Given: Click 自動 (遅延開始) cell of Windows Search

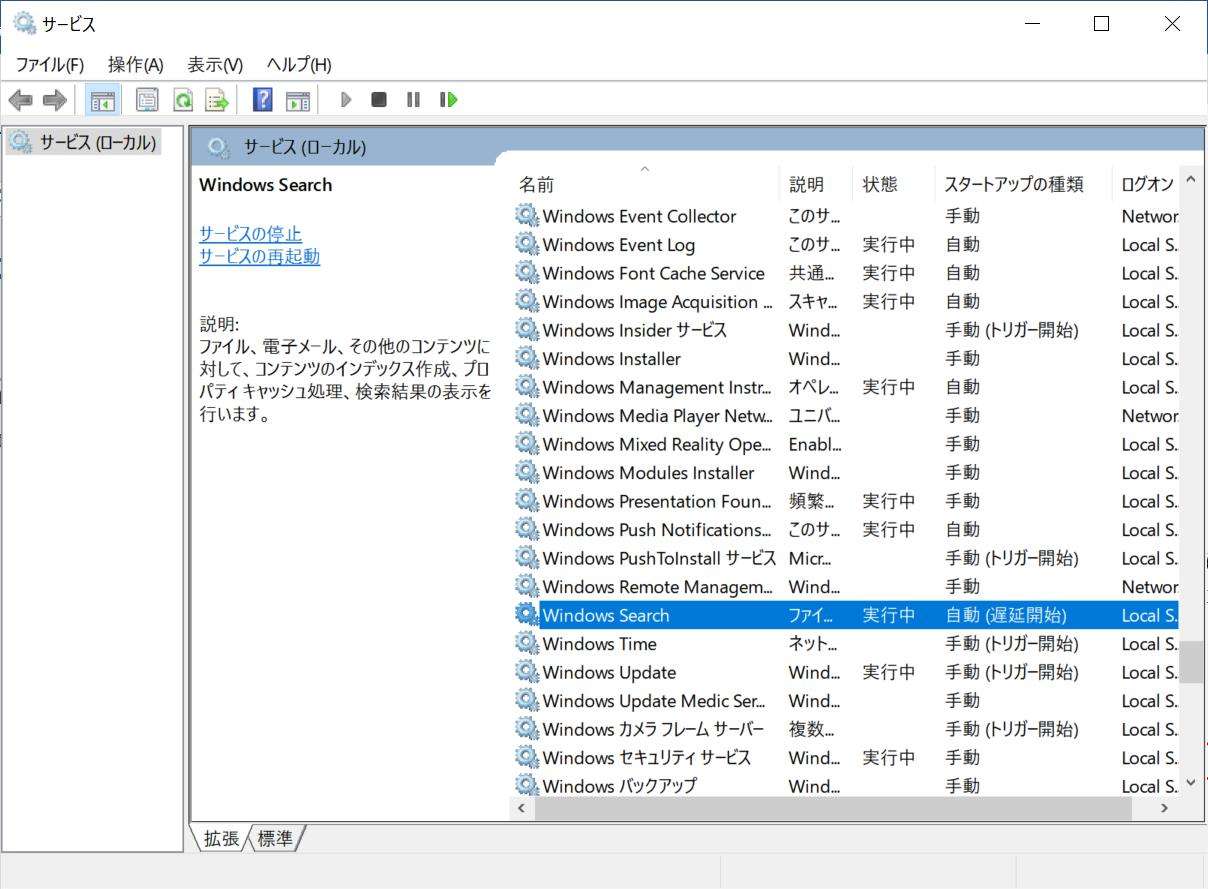Looking at the screenshot, I should [x=1006, y=615].
